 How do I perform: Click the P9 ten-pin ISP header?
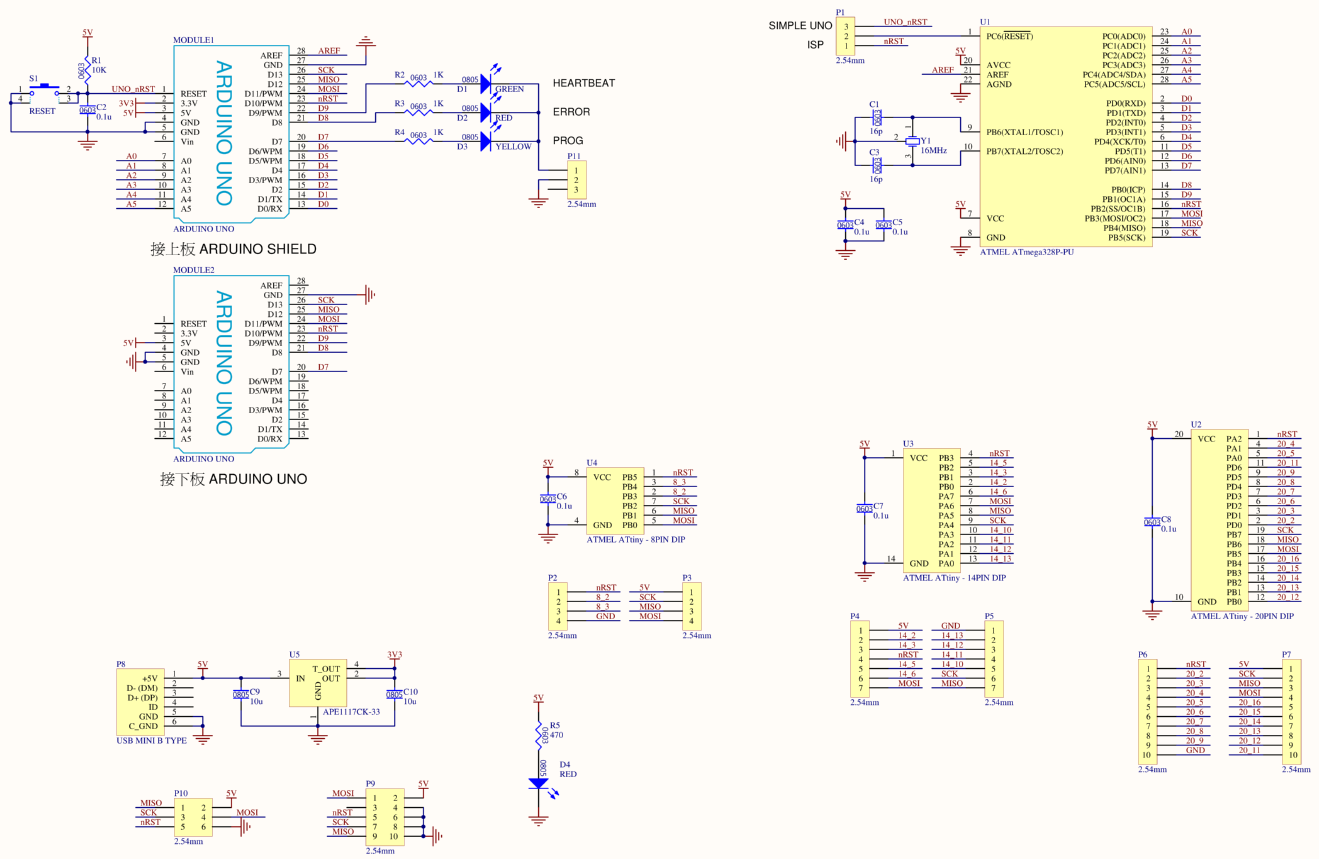click(x=385, y=818)
